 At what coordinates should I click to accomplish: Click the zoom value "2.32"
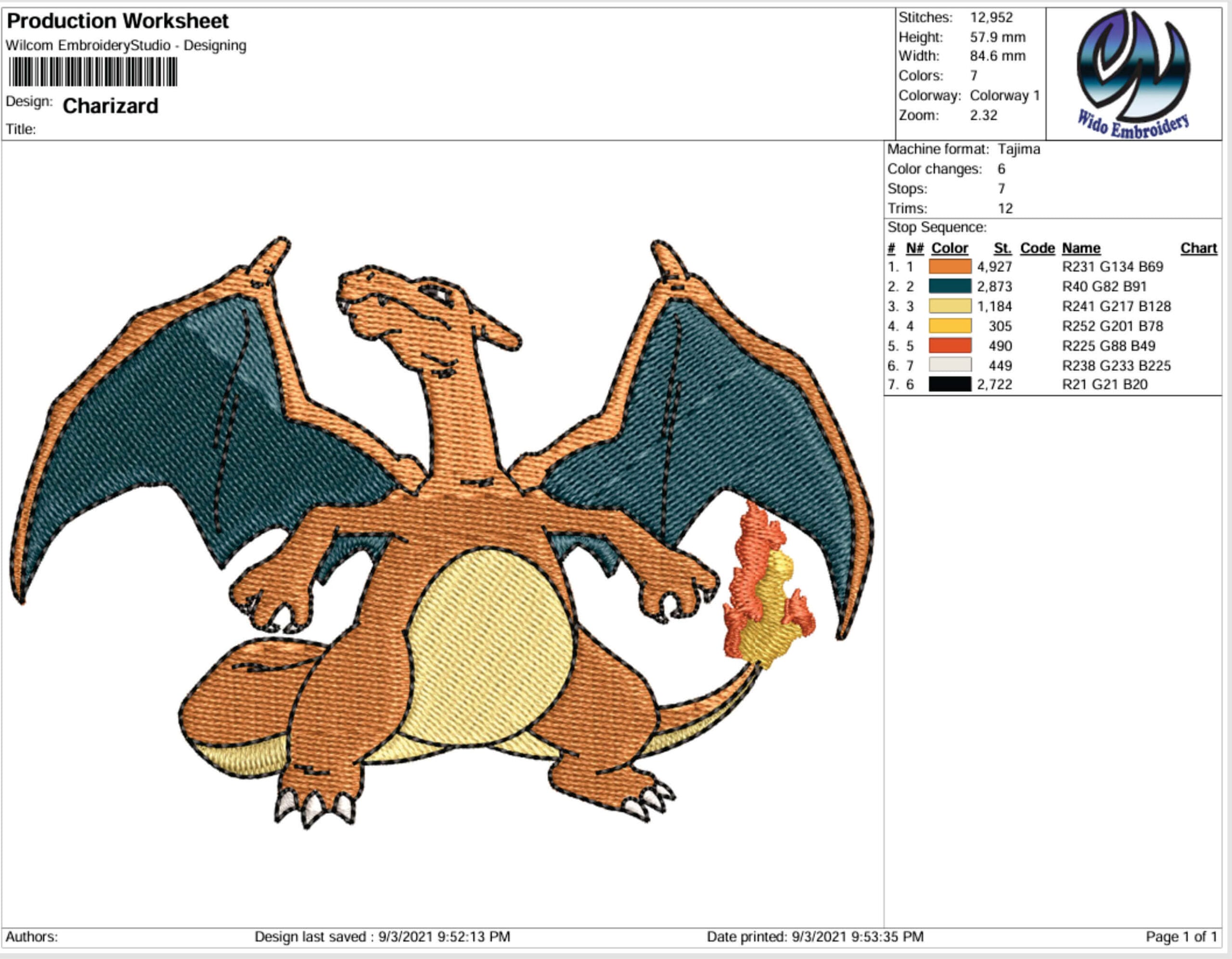point(984,115)
